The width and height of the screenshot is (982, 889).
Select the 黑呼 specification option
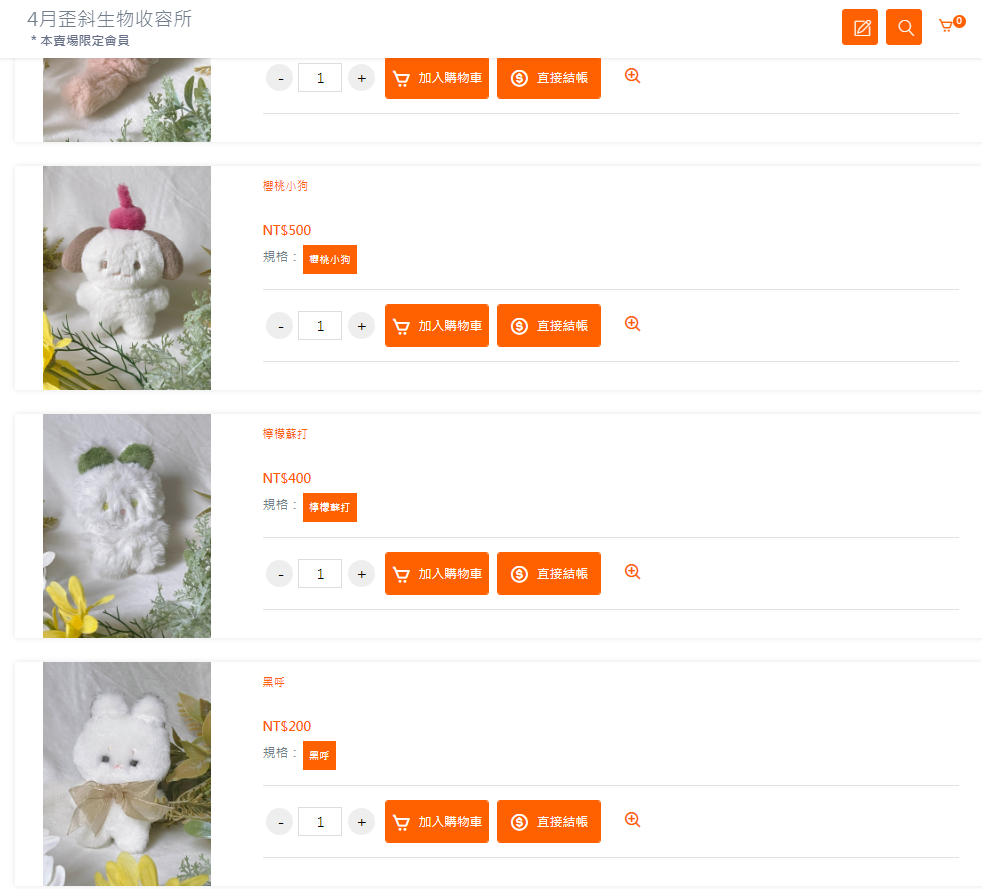pyautogui.click(x=319, y=755)
